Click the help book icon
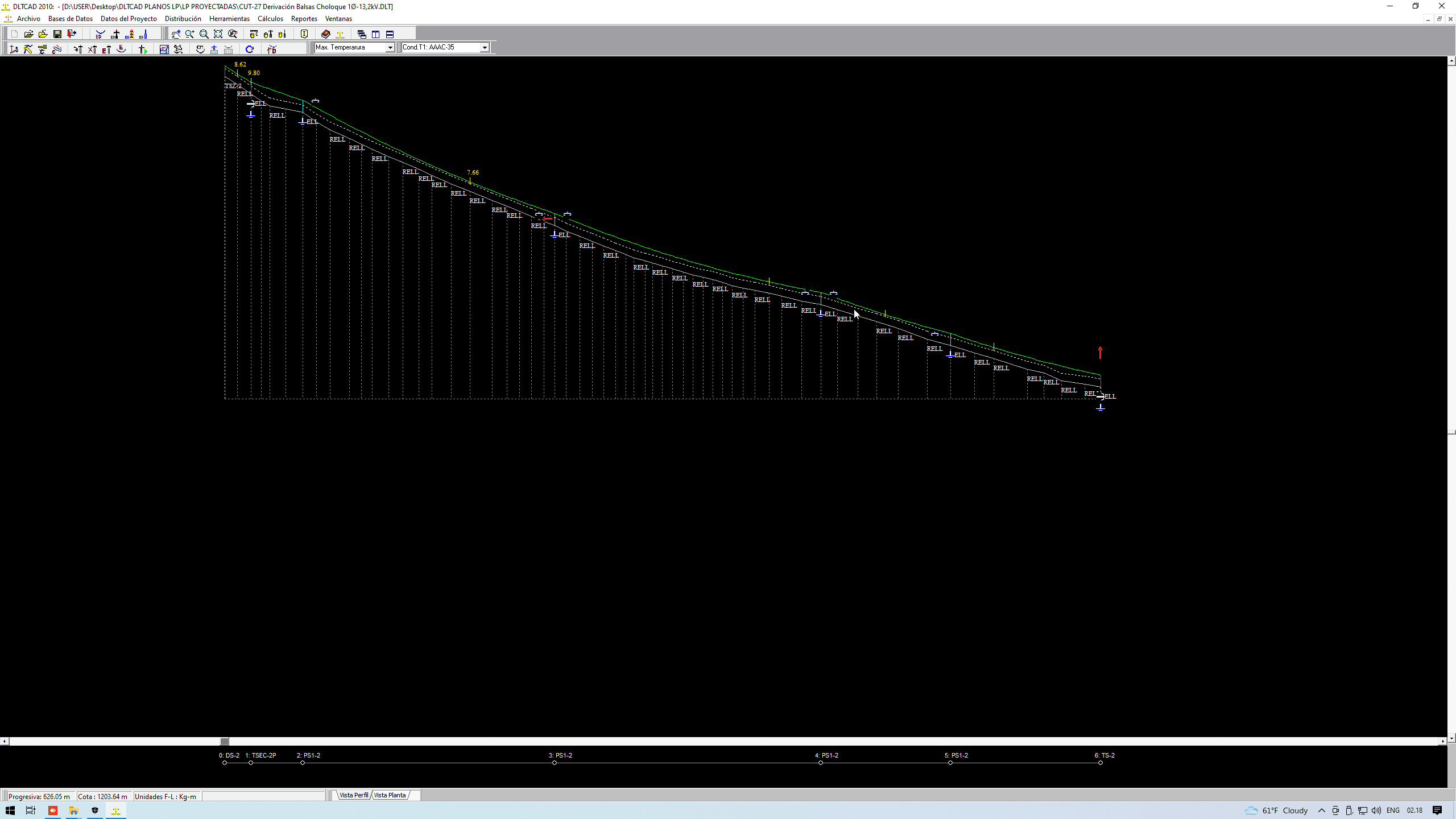1456x819 pixels. tap(326, 34)
